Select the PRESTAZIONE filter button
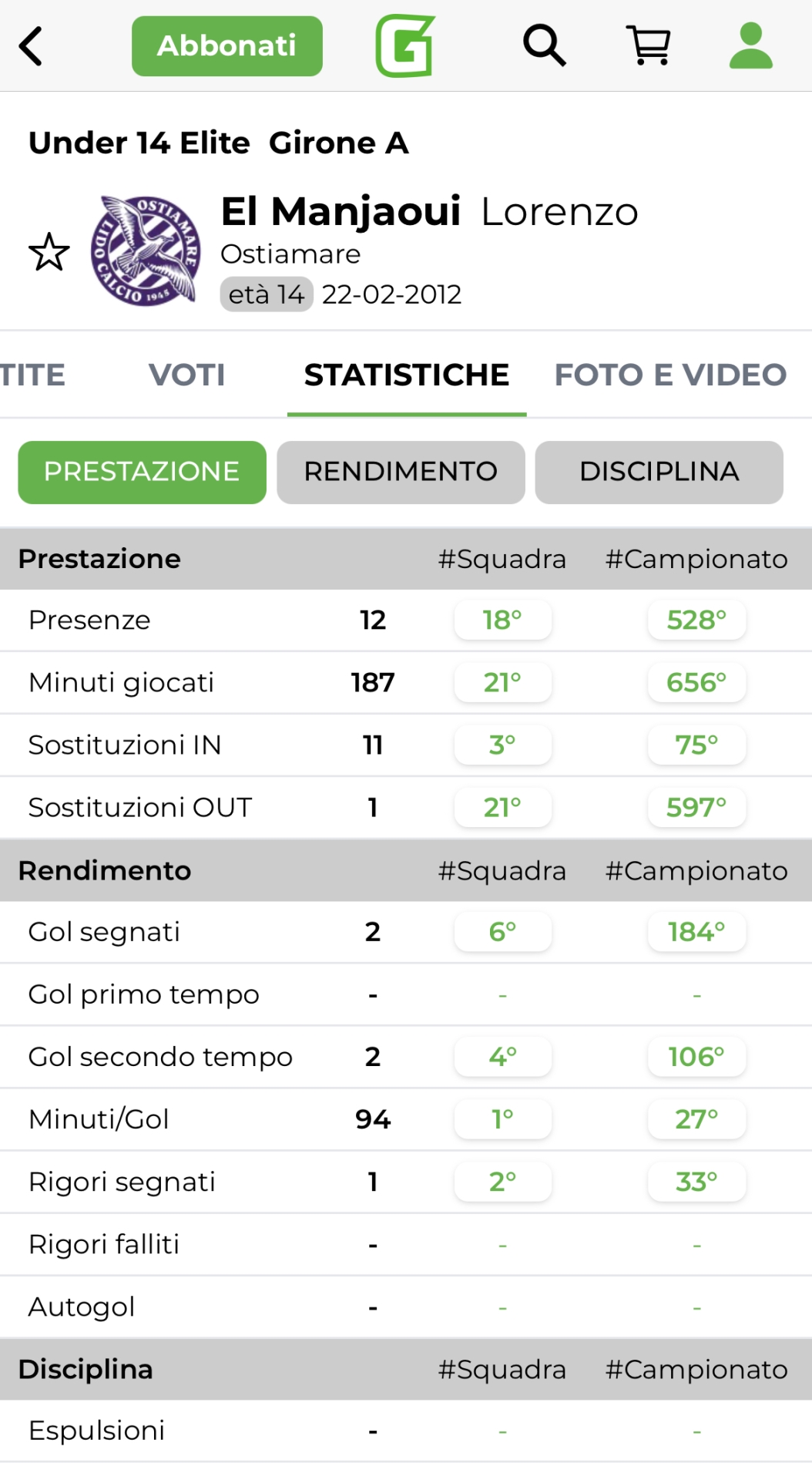The width and height of the screenshot is (812, 1480). pyautogui.click(x=142, y=472)
